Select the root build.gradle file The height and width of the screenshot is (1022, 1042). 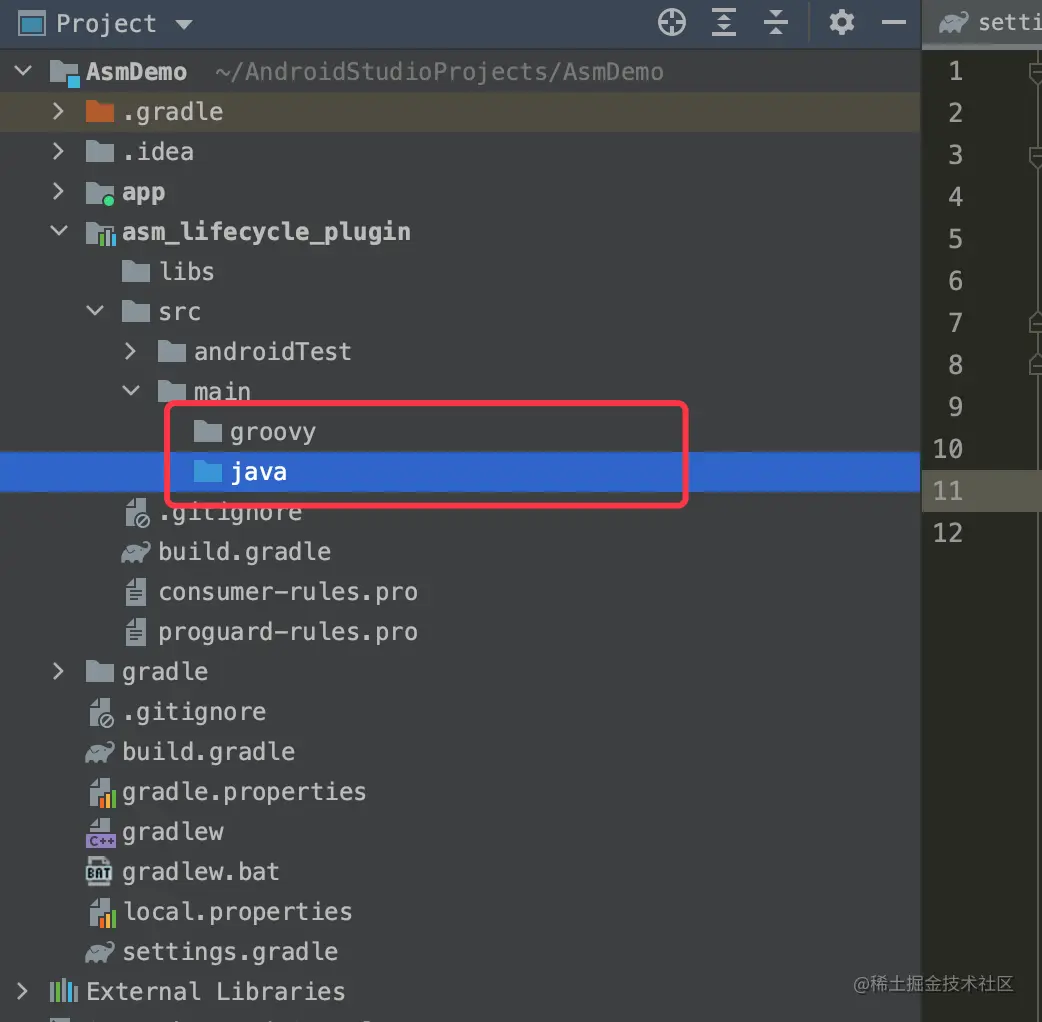point(460,752)
